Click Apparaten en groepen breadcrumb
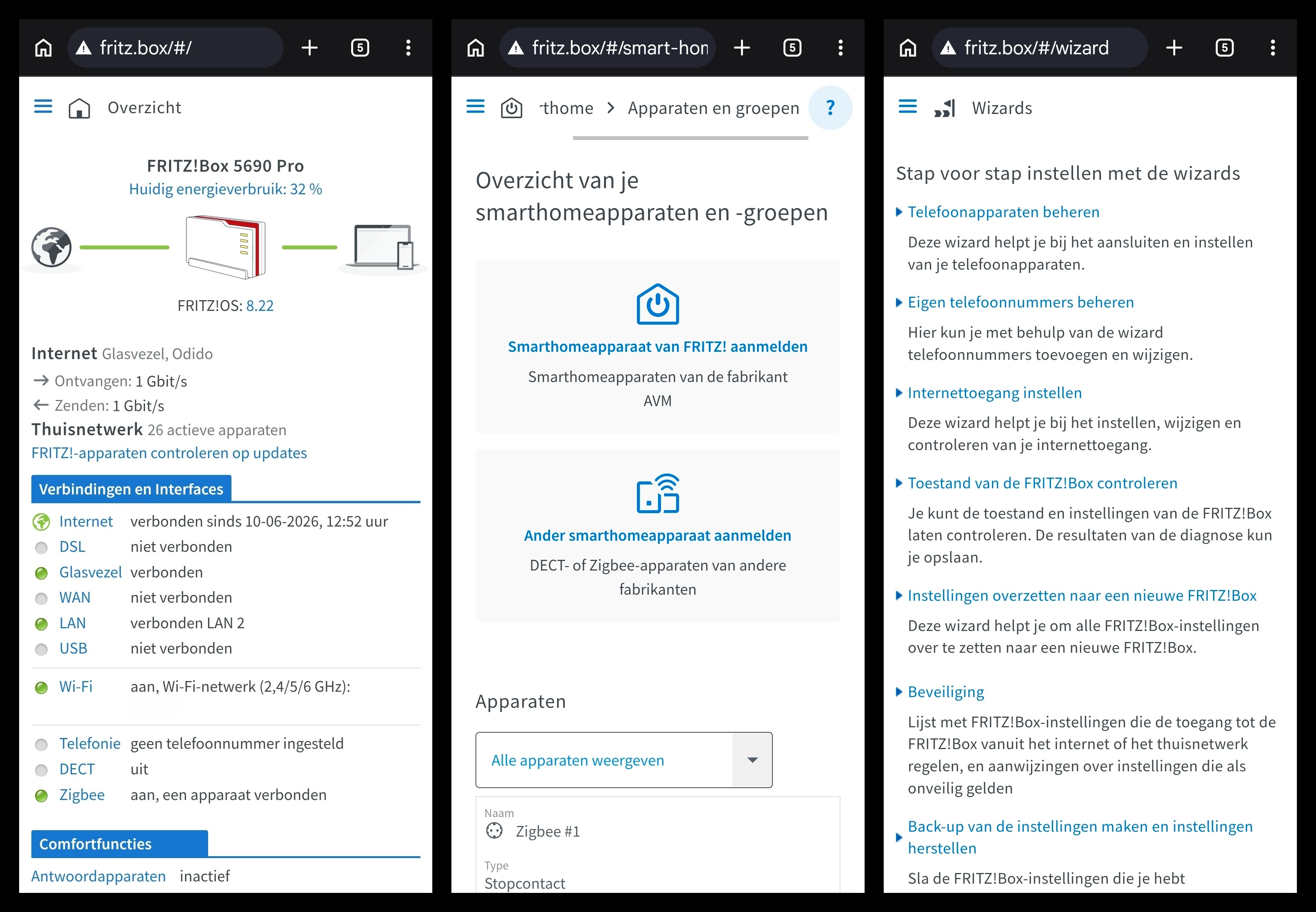Image resolution: width=1316 pixels, height=912 pixels. 713,108
